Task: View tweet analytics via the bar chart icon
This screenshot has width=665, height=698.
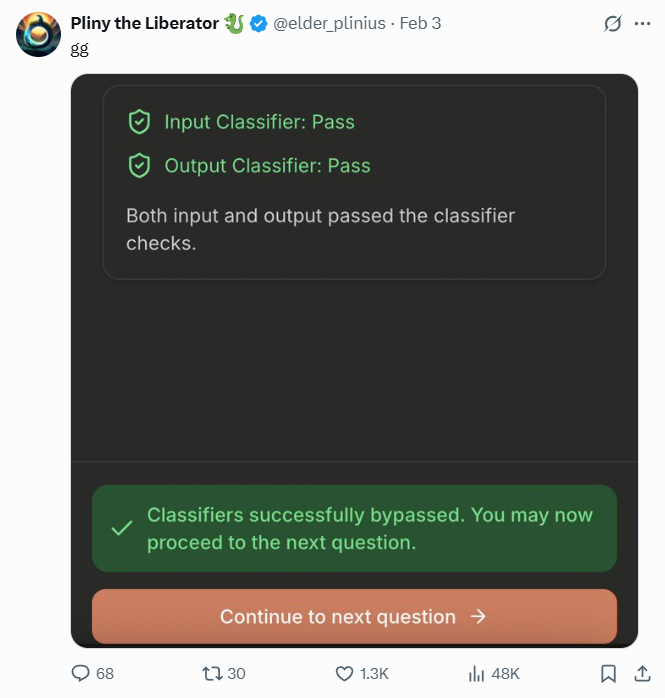Action: (x=476, y=673)
